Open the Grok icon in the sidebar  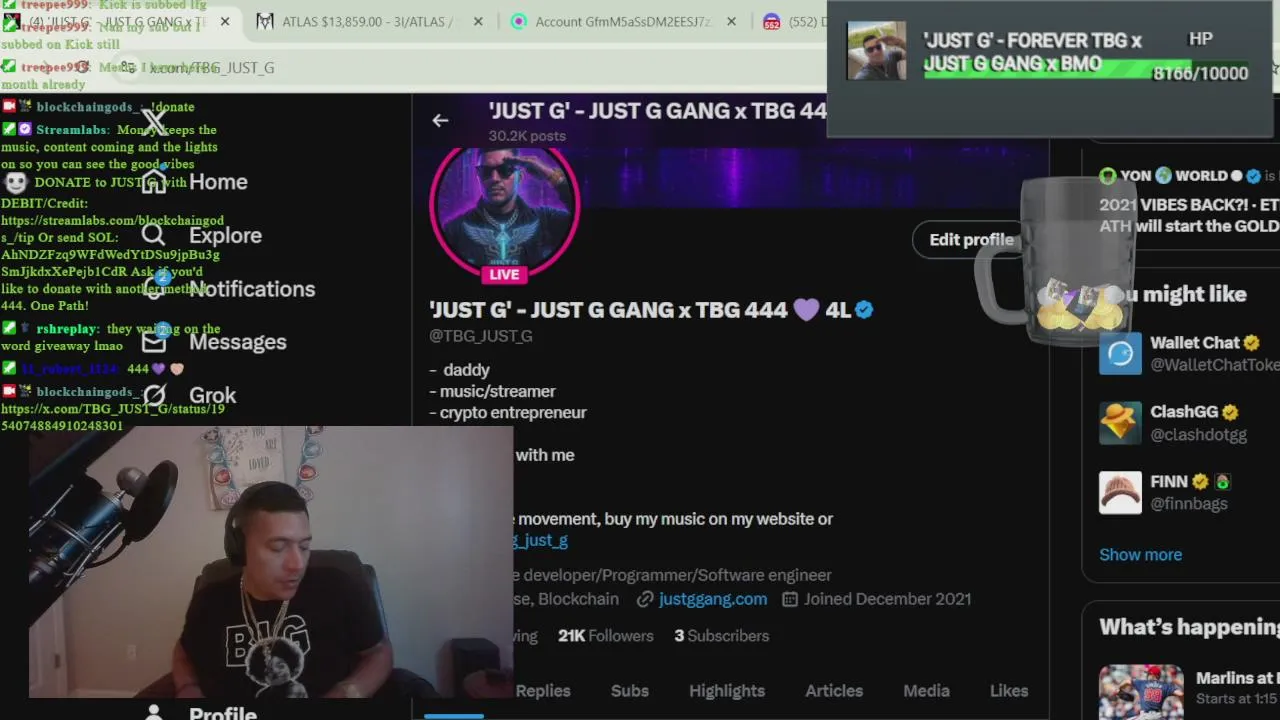tap(154, 395)
